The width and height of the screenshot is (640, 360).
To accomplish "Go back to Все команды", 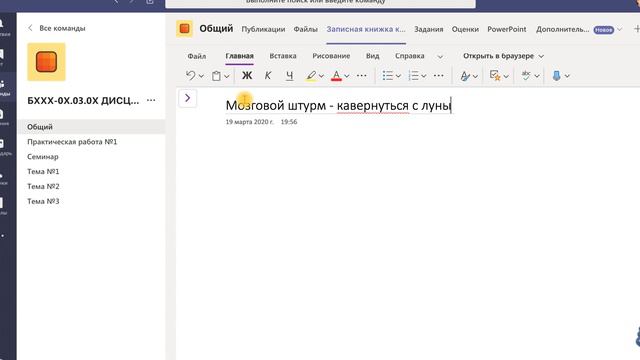I will click(x=56, y=28).
